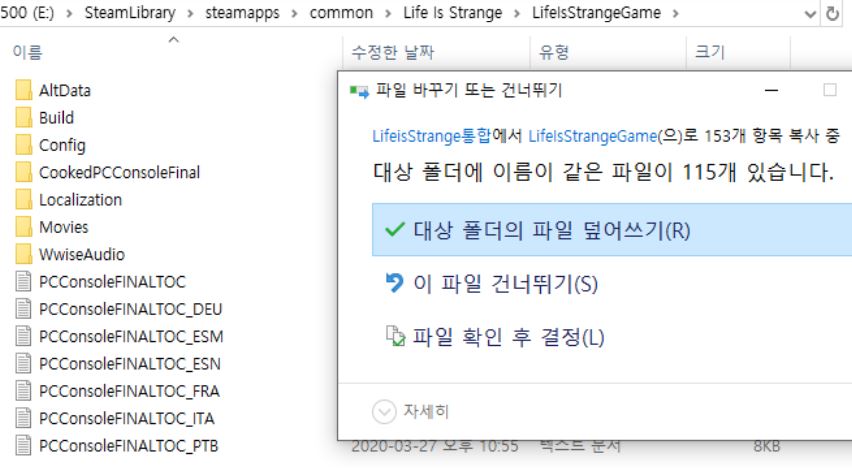Select the PCConsoleFINALTOC_ESM file icon
The width and height of the screenshot is (852, 468).
pyautogui.click(x=23, y=336)
